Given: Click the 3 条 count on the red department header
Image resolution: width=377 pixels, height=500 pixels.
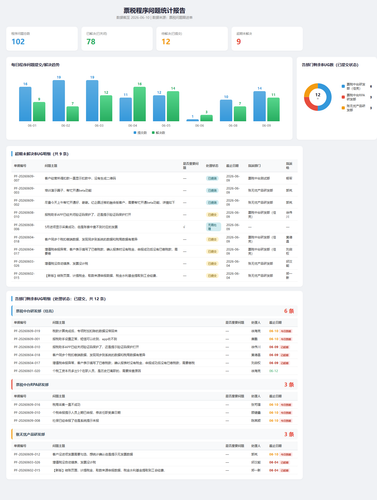Looking at the screenshot, I should point(289,385).
